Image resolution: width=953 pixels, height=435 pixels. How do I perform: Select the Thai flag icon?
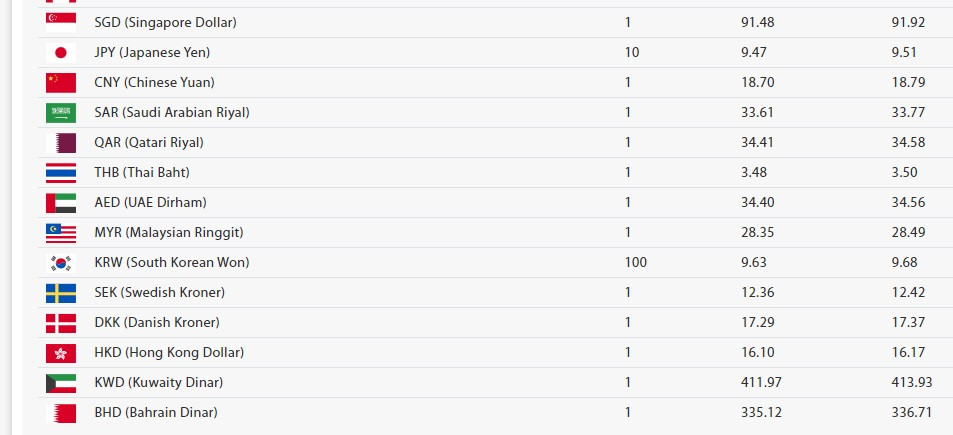(x=61, y=173)
